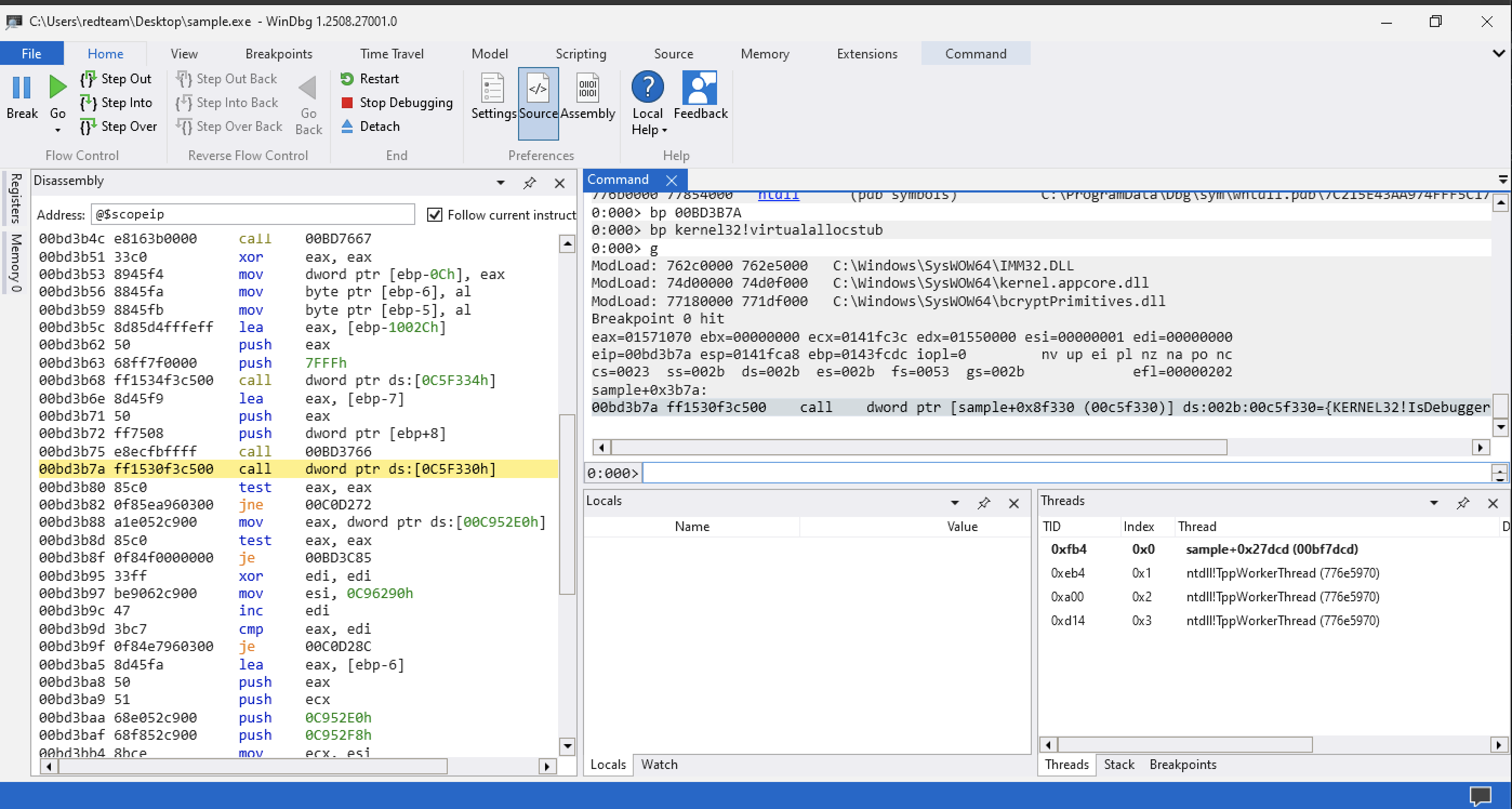Open the Threads panel options dropdown
This screenshot has width=1512, height=809.
tap(1434, 503)
